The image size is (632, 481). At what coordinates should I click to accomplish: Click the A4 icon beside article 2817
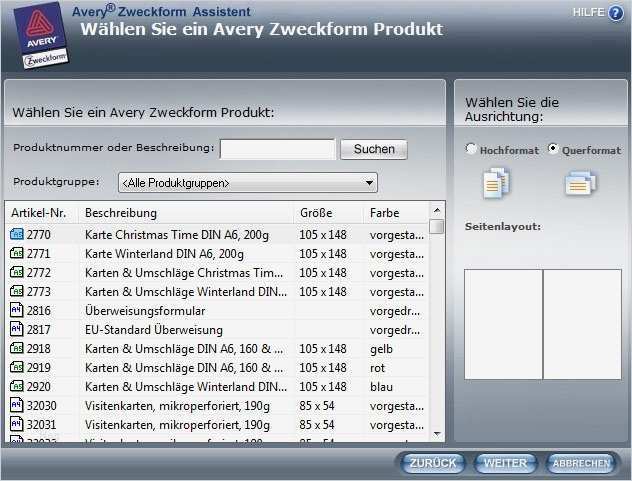(17, 329)
